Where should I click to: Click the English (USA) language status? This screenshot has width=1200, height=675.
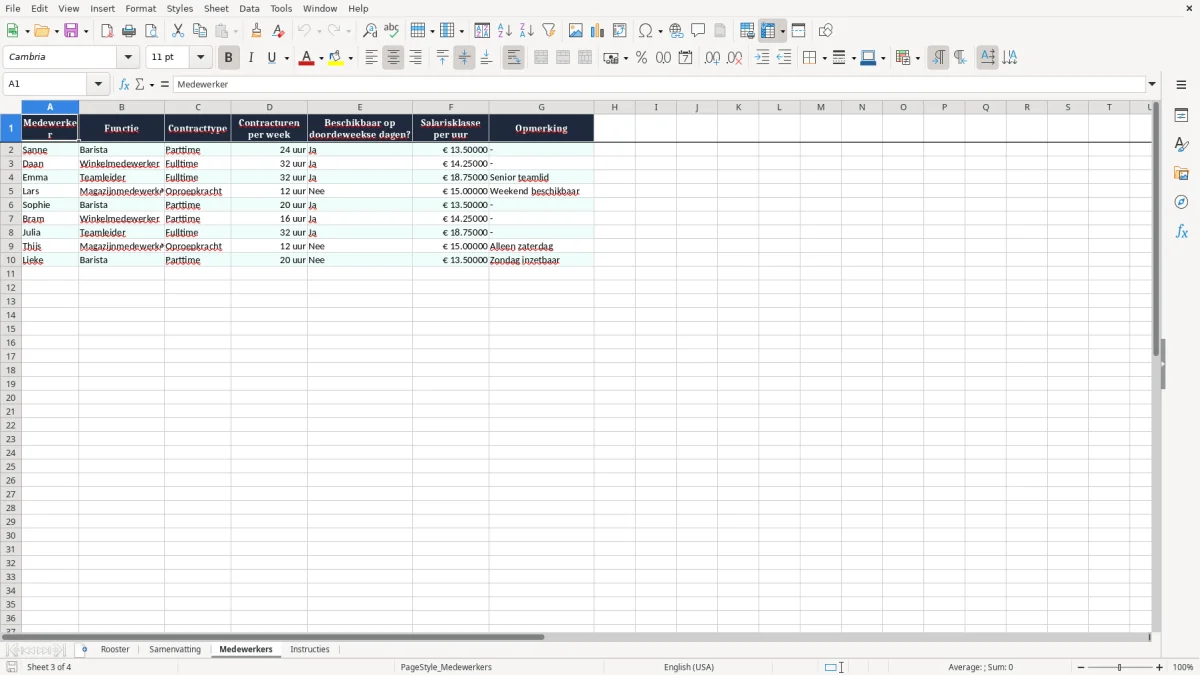pyautogui.click(x=689, y=667)
